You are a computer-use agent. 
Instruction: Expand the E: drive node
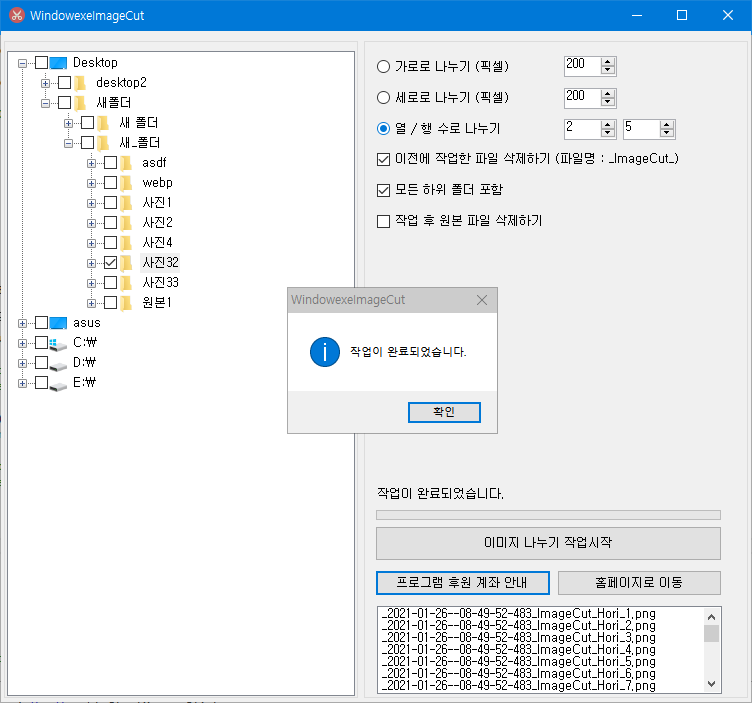coord(22,383)
